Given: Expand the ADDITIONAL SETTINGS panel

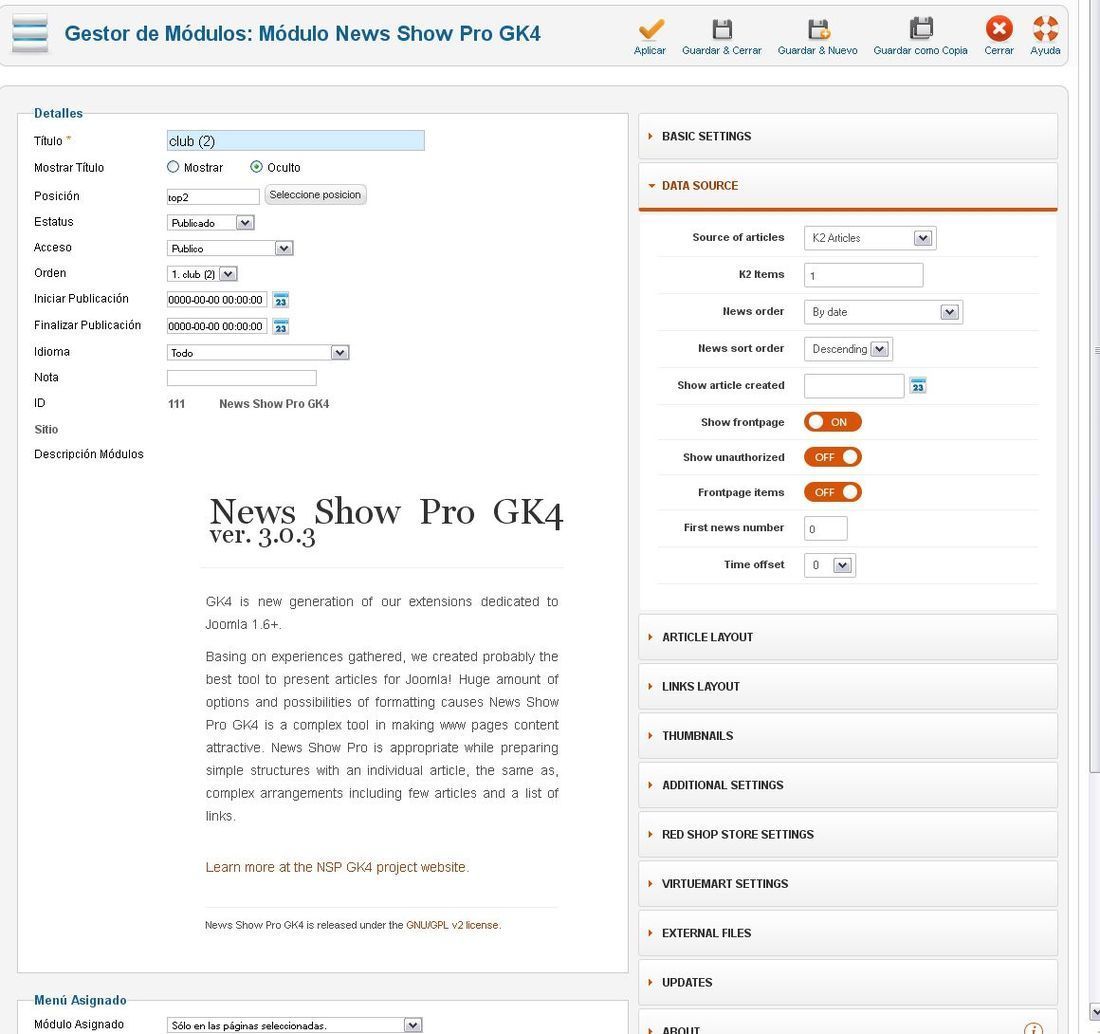Looking at the screenshot, I should 847,785.
